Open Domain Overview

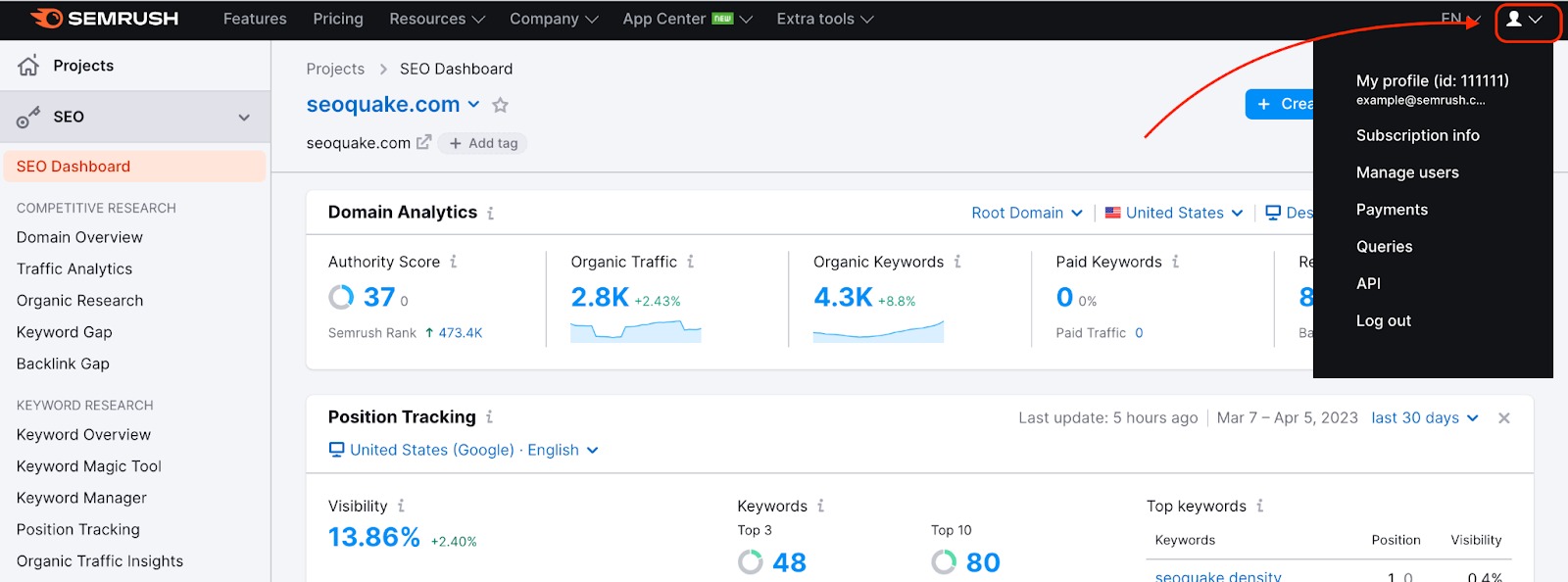pyautogui.click(x=79, y=237)
